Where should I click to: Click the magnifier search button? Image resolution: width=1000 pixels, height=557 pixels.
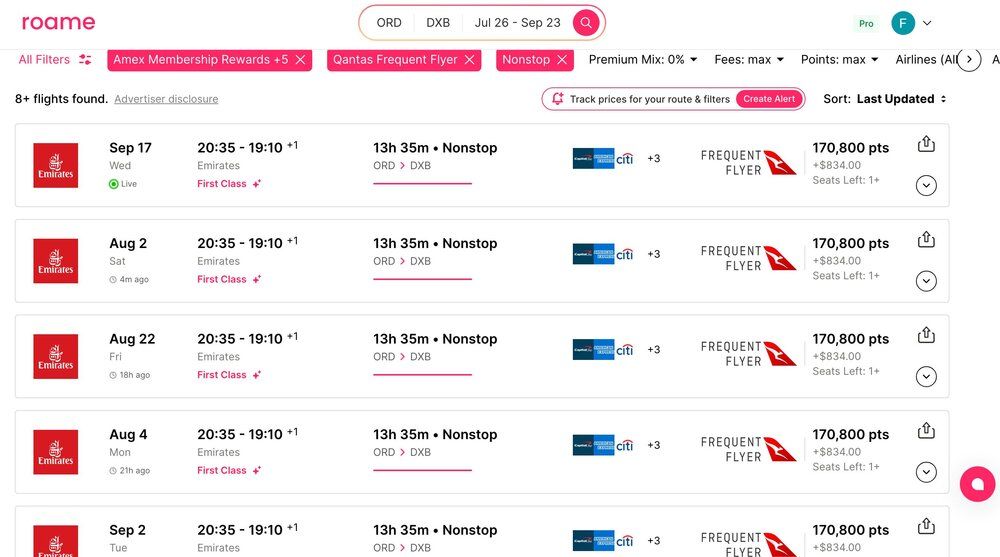(586, 23)
